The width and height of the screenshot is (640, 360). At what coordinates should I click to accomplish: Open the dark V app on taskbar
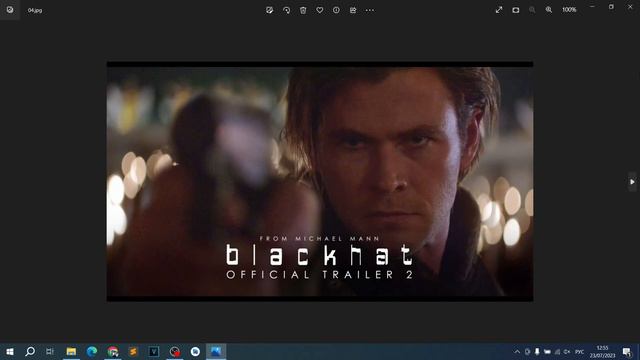point(154,351)
